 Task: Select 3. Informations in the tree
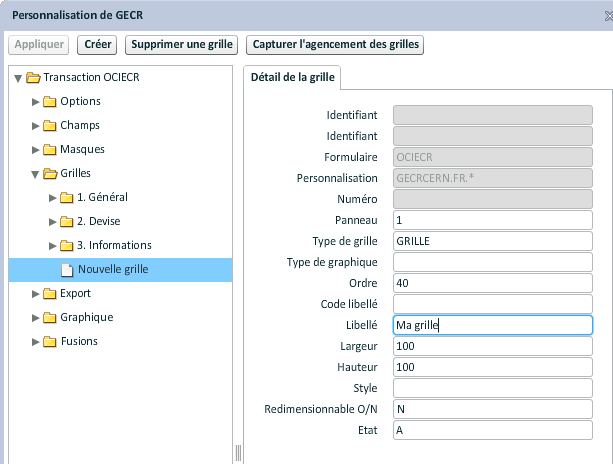click(114, 245)
